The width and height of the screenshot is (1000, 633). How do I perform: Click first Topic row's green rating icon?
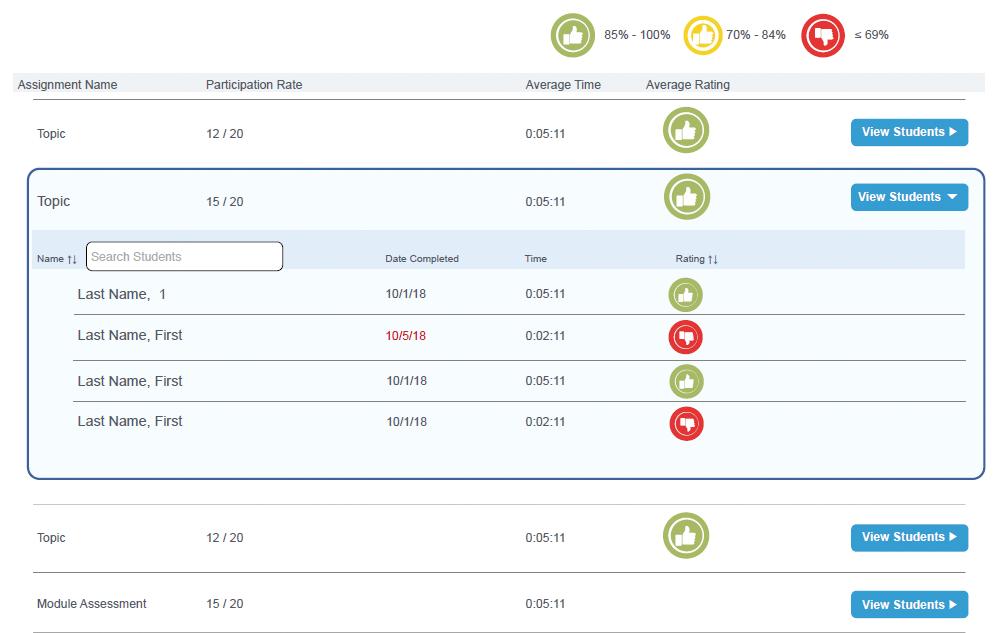click(x=686, y=131)
